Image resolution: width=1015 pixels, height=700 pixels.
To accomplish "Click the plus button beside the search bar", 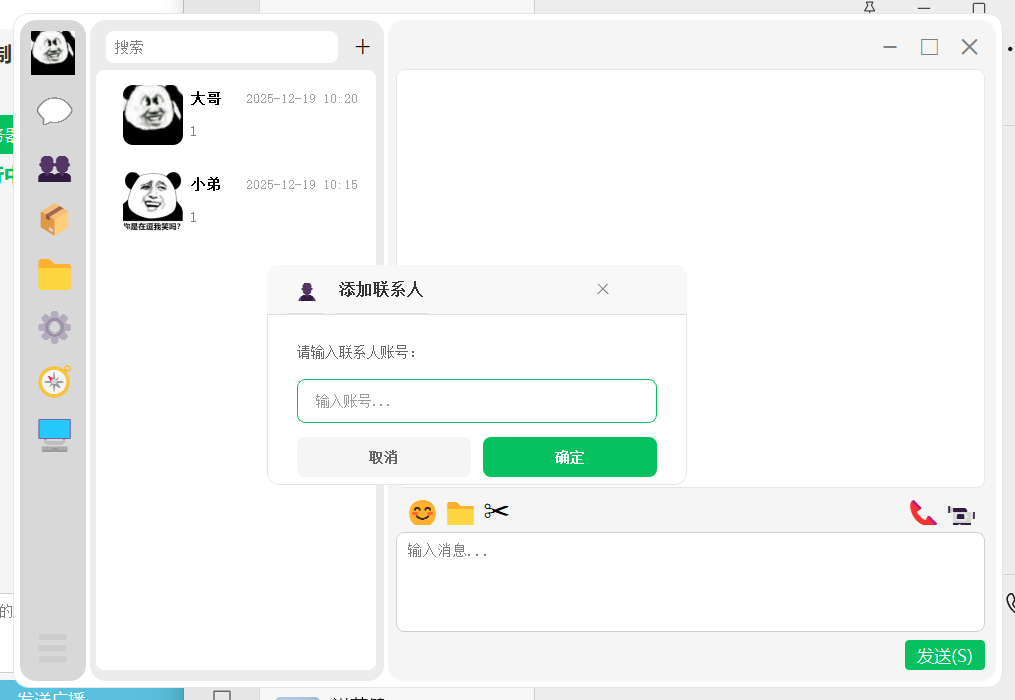I will click(362, 46).
